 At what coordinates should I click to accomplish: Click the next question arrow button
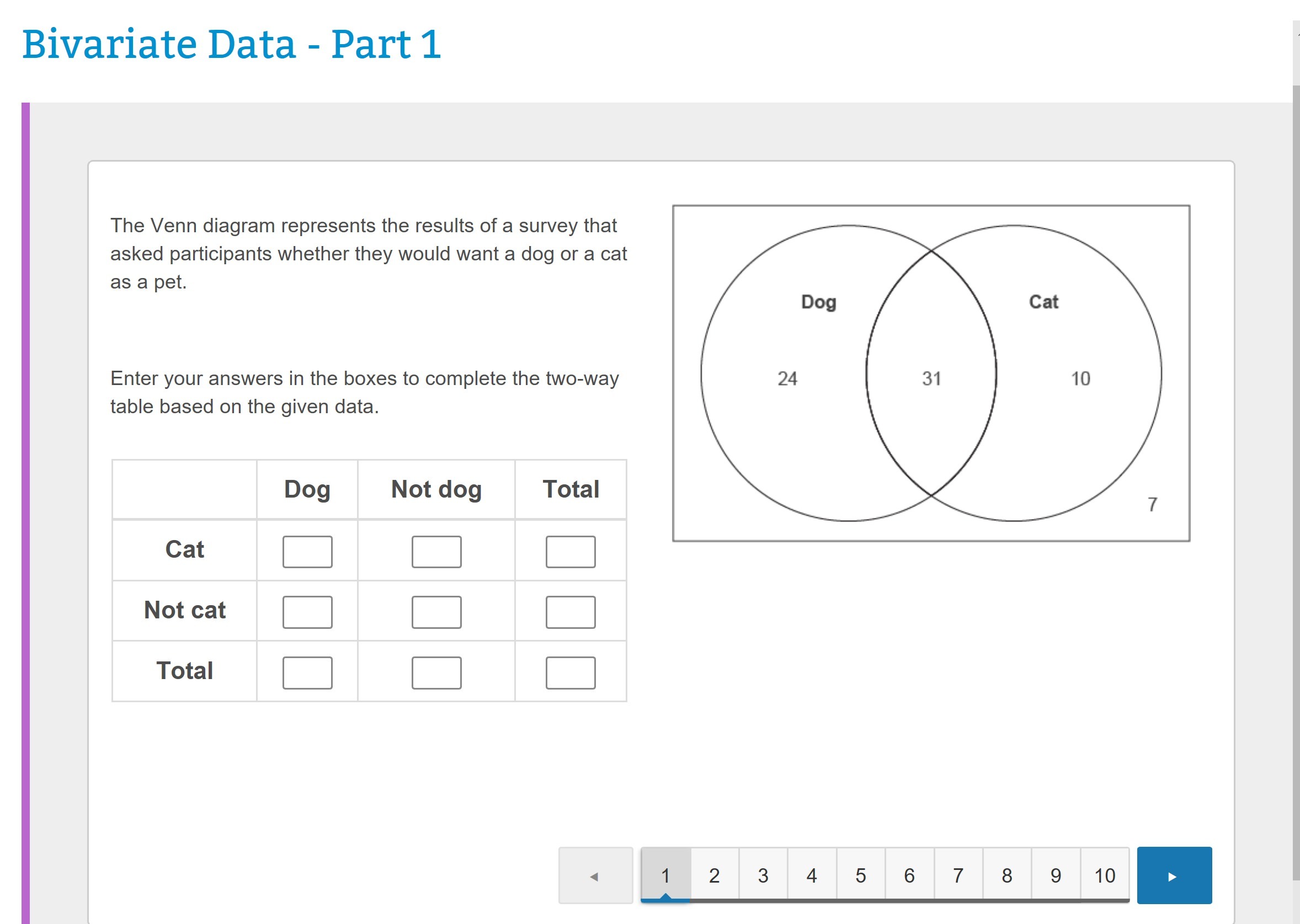click(1174, 875)
